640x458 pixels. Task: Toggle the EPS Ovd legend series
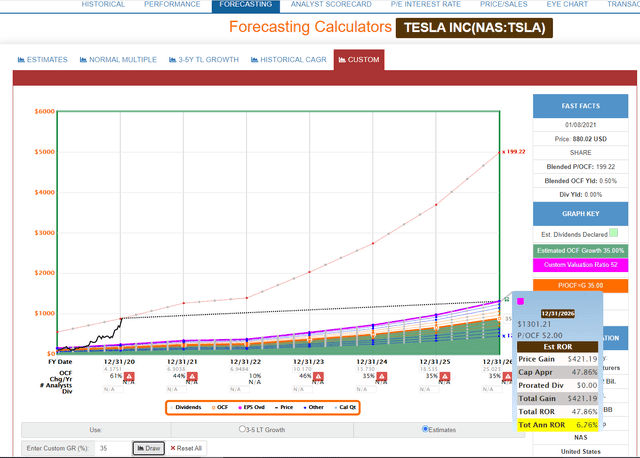pyautogui.click(x=252, y=407)
